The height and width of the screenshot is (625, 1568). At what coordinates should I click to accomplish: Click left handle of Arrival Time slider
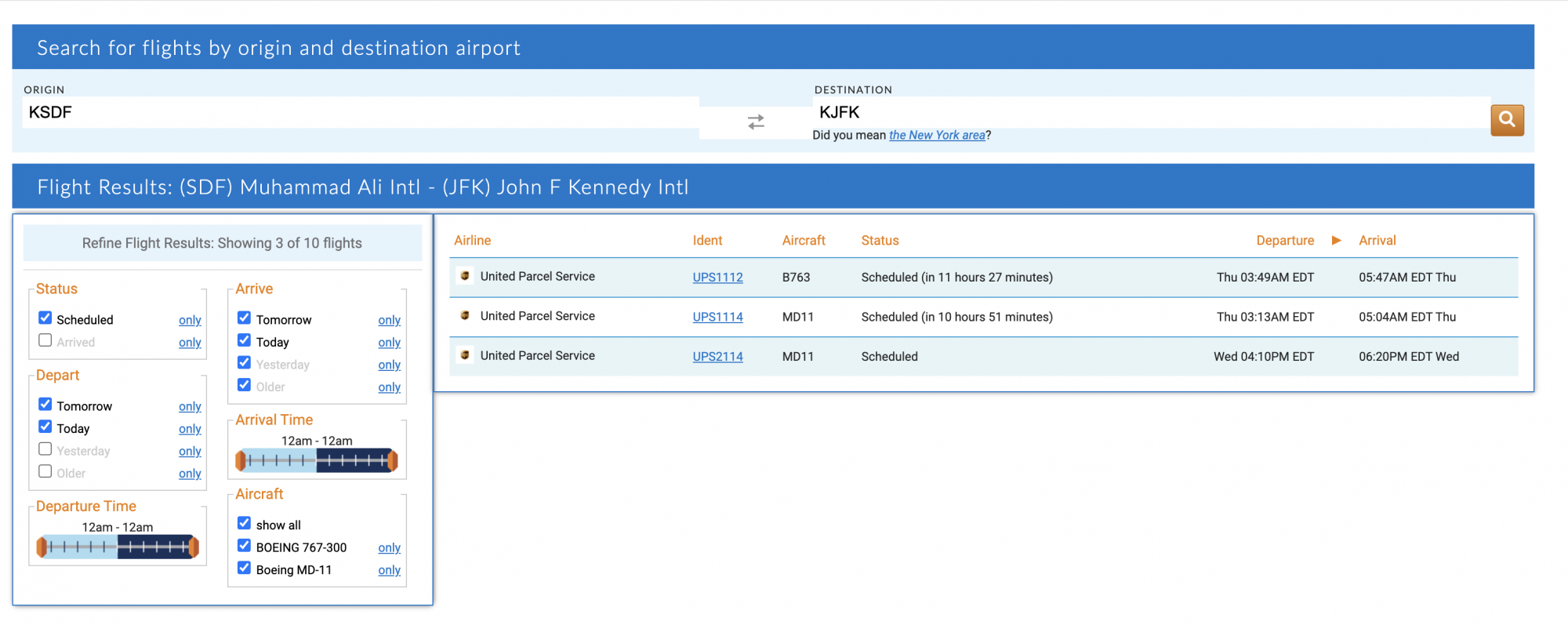tap(241, 460)
